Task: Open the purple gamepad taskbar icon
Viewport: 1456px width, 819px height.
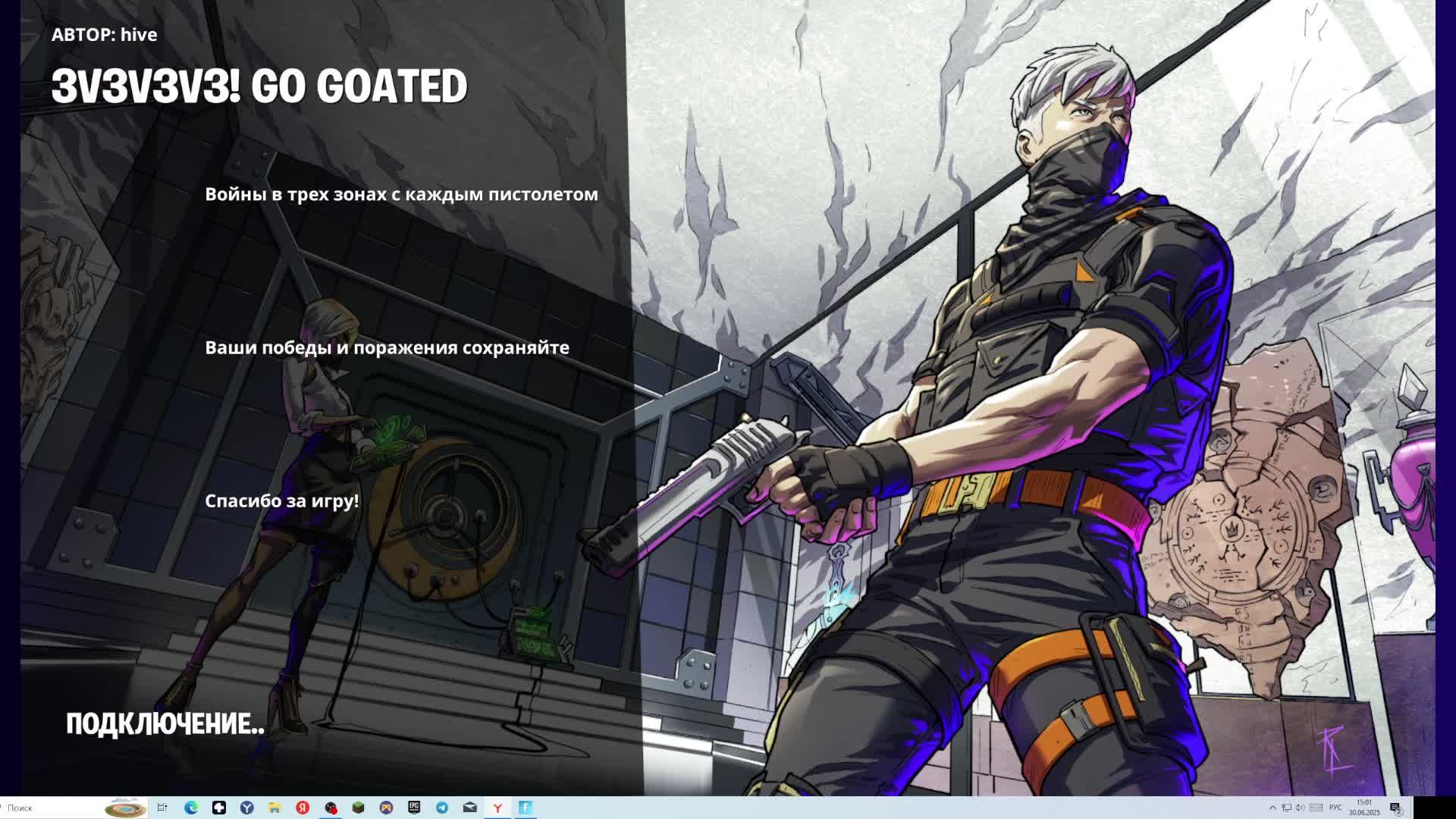Action: coord(386,808)
